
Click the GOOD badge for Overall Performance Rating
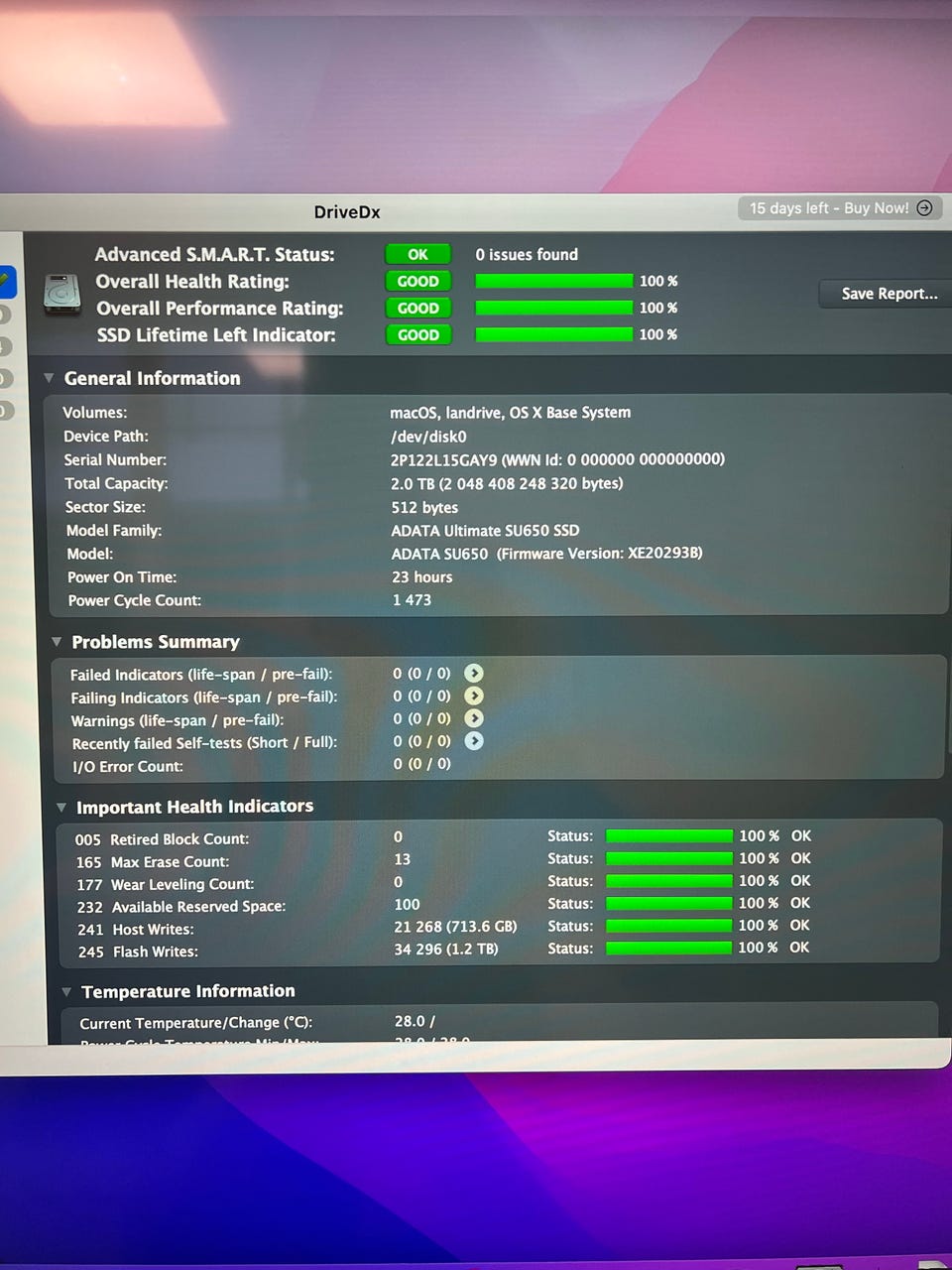(x=417, y=309)
